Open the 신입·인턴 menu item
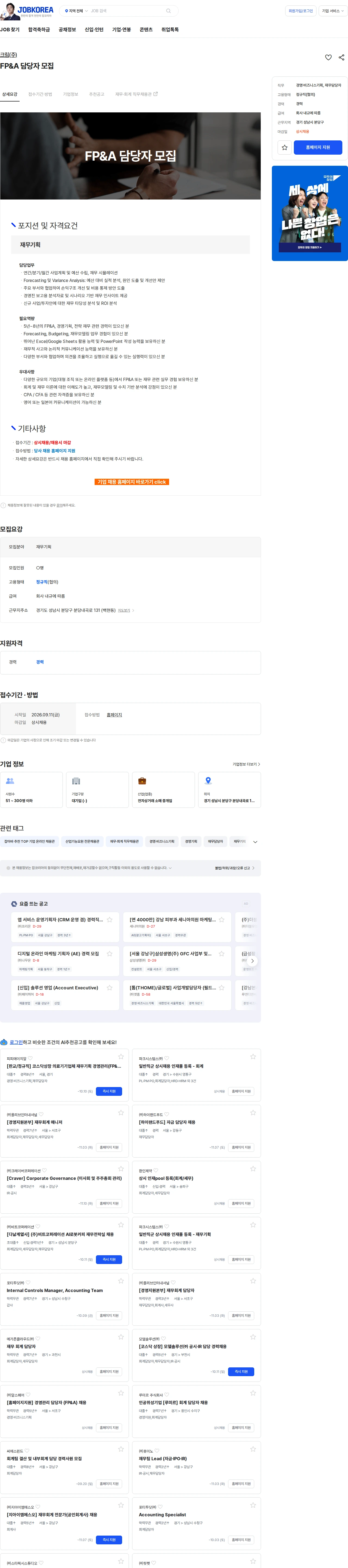Image resolution: width=348 pixels, height=1568 pixels. (x=94, y=30)
